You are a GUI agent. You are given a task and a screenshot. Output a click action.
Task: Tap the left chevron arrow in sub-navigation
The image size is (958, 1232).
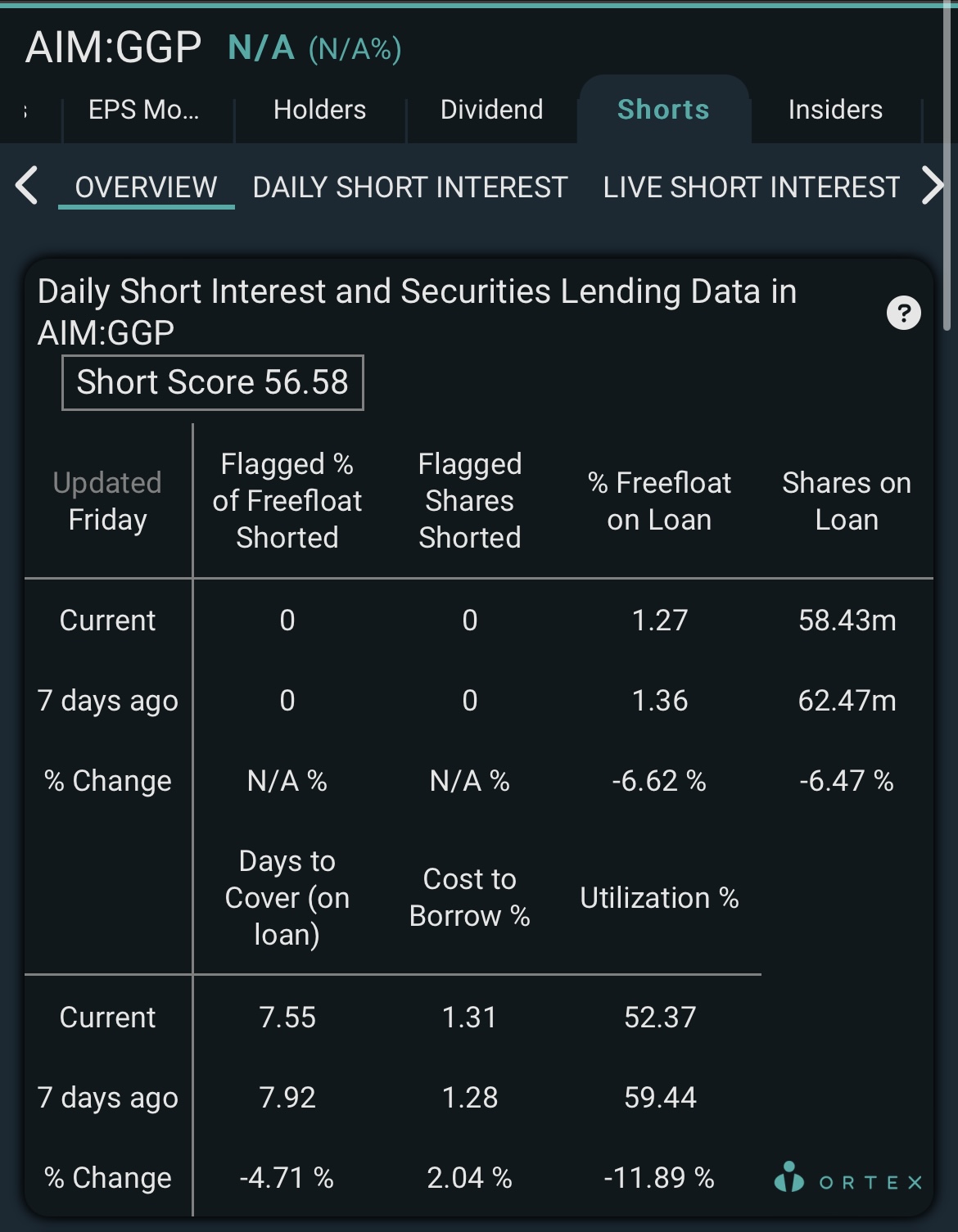(x=26, y=185)
